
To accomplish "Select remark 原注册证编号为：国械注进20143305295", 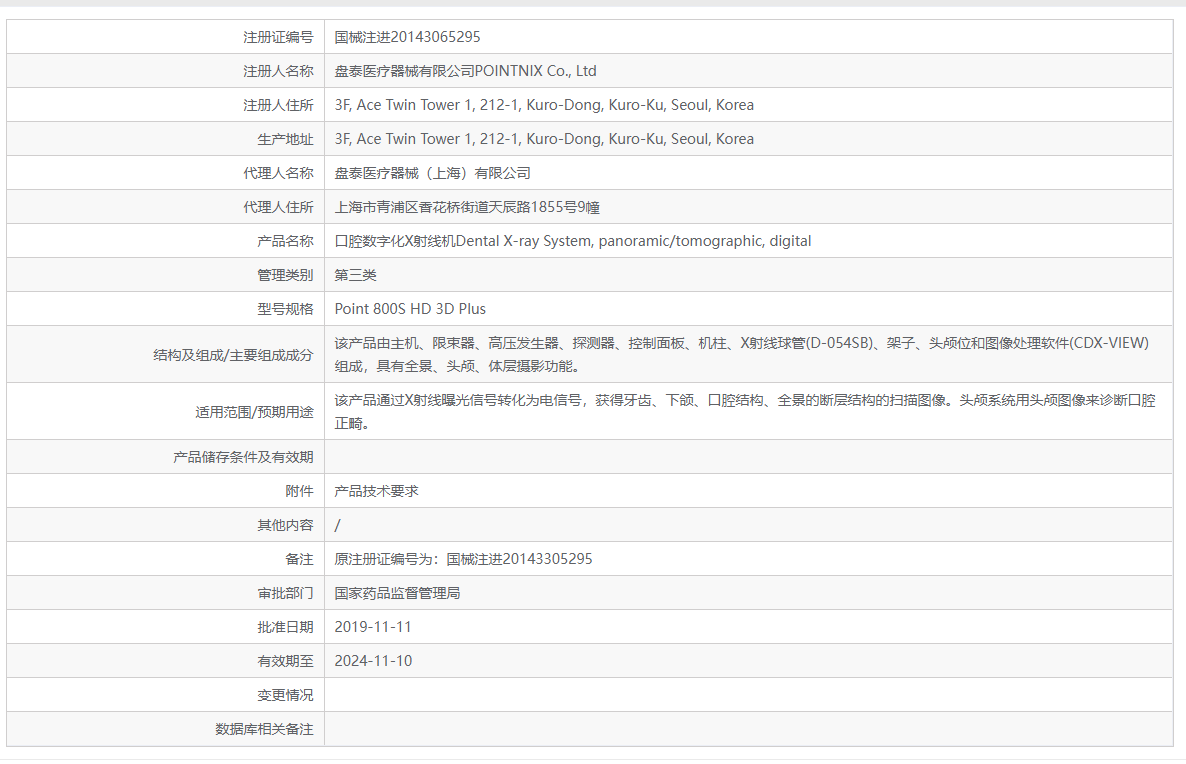I will (x=463, y=560).
